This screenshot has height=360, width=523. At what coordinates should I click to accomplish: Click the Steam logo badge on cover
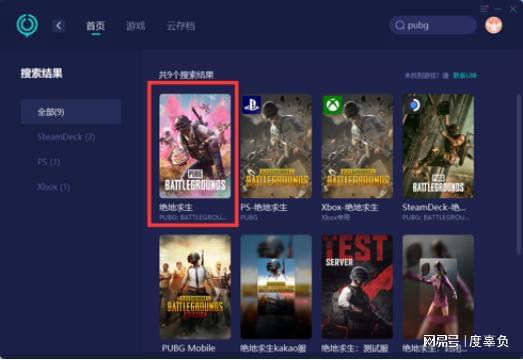(x=414, y=105)
